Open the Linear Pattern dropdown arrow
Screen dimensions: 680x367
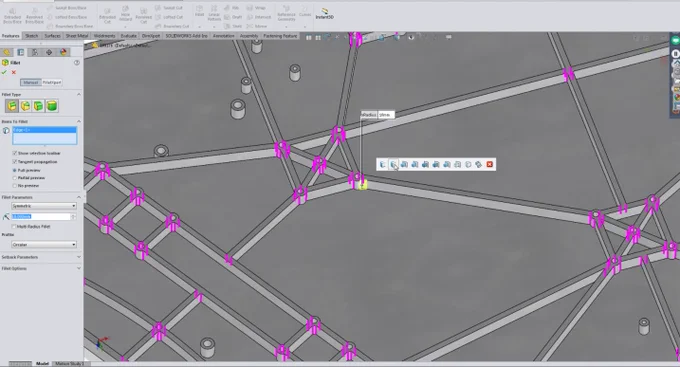pos(214,26)
